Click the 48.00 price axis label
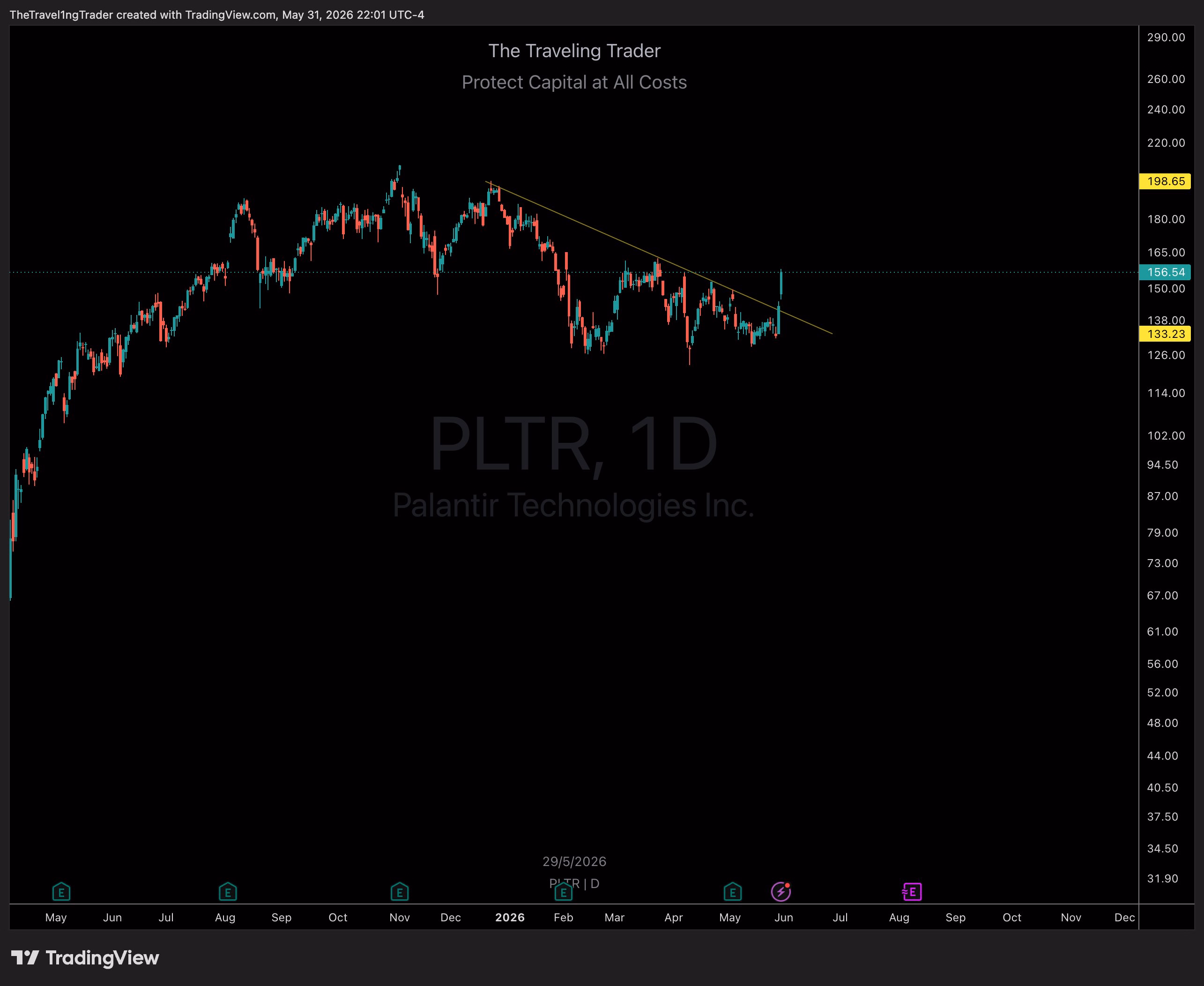Viewport: 1204px width, 986px height. [x=1163, y=723]
